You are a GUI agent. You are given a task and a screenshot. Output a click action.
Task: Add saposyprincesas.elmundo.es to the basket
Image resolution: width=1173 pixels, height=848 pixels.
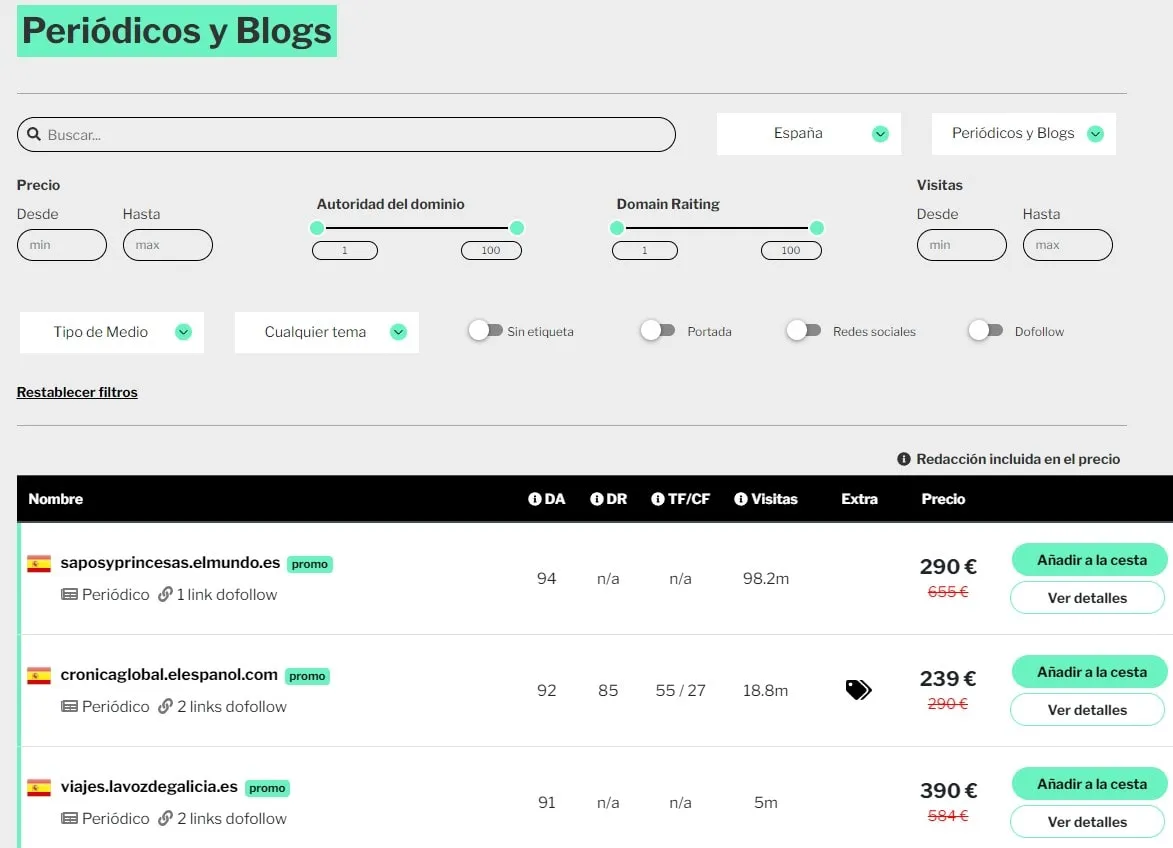tap(1089, 560)
